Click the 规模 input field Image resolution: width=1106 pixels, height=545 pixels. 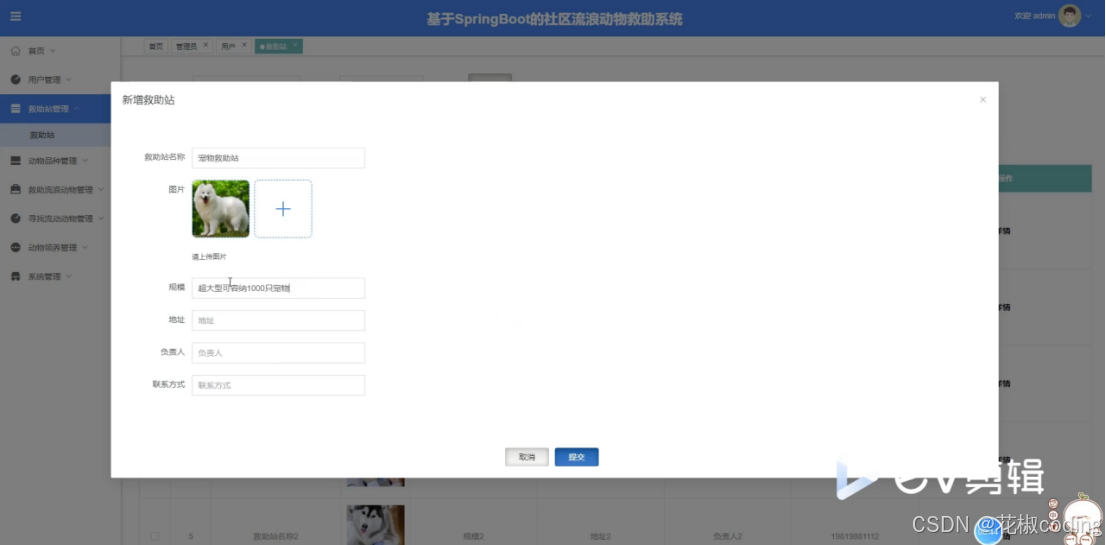pos(278,288)
